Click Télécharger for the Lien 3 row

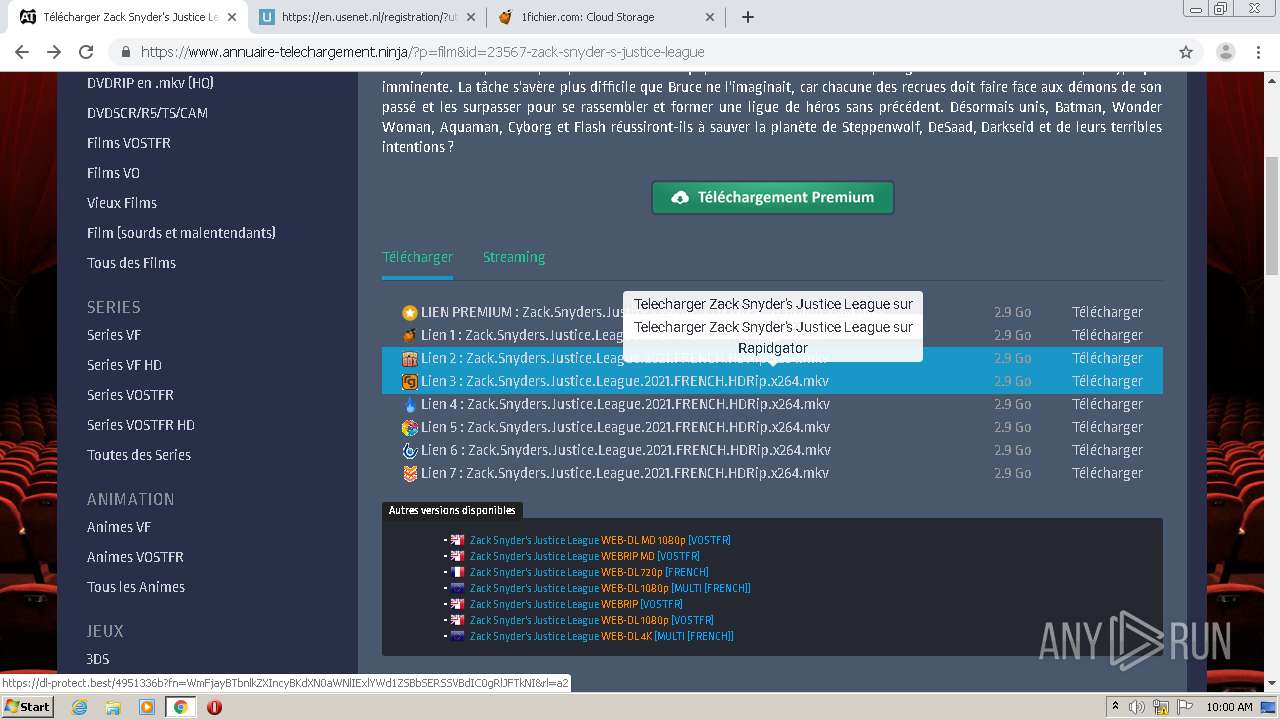1107,381
